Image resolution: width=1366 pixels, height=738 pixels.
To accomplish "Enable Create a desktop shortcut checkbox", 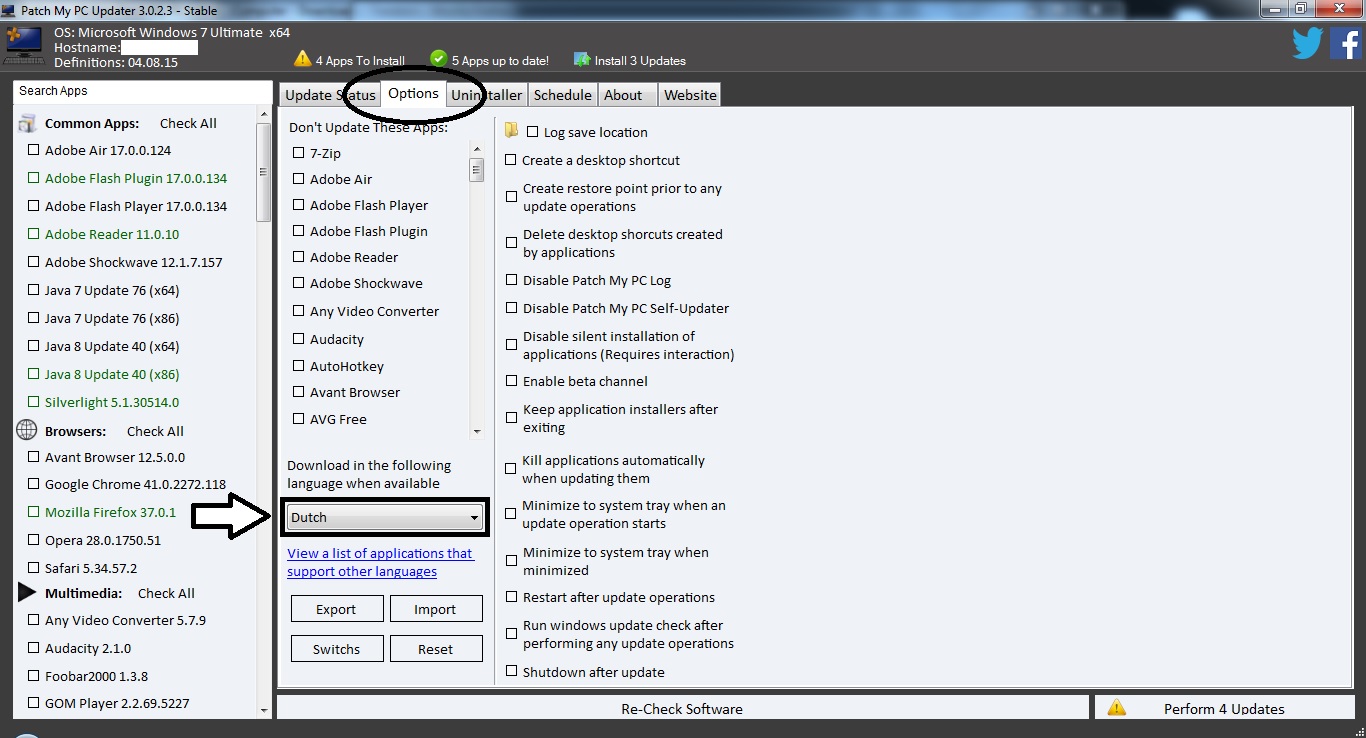I will (x=512, y=160).
